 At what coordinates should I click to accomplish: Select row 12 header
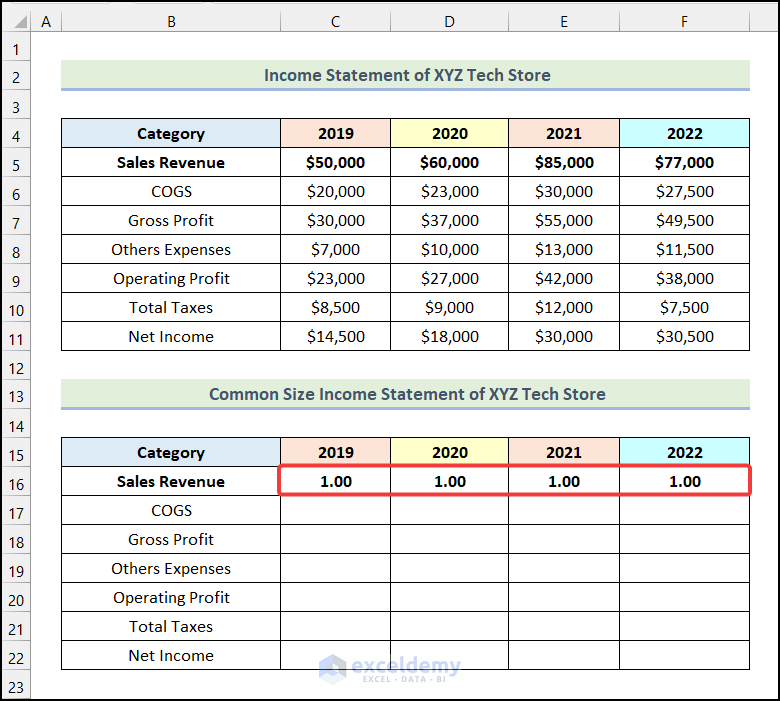pos(16,368)
